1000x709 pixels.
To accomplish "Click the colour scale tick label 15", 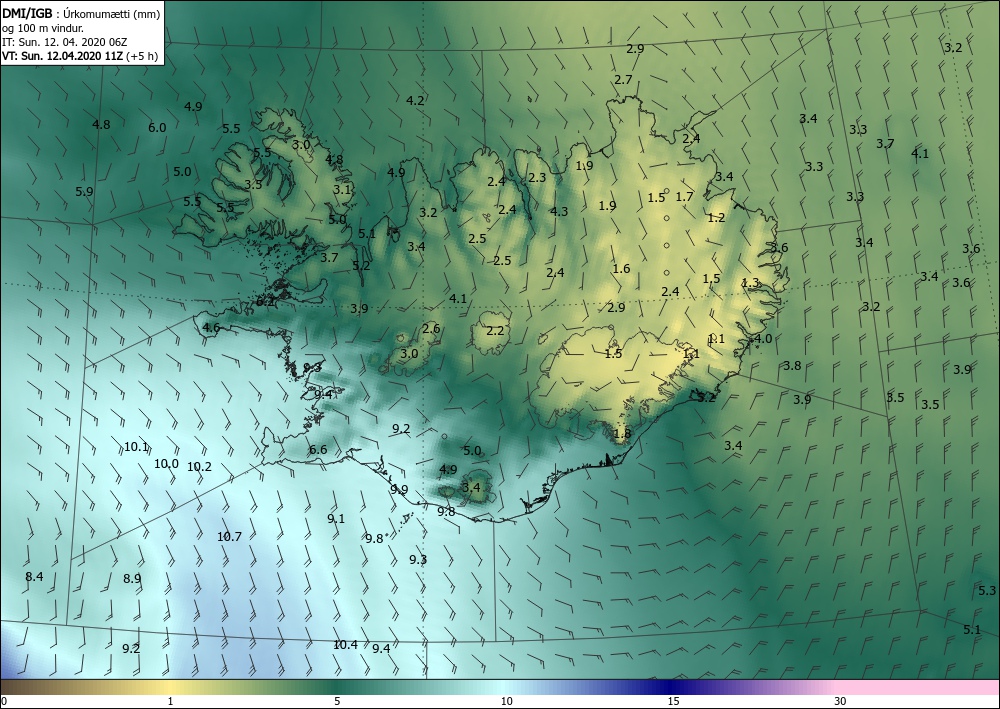I will point(673,702).
